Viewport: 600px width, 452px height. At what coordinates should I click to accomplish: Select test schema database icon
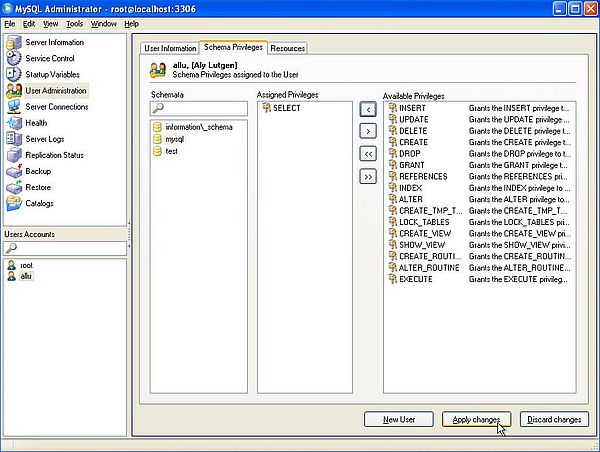[x=157, y=151]
